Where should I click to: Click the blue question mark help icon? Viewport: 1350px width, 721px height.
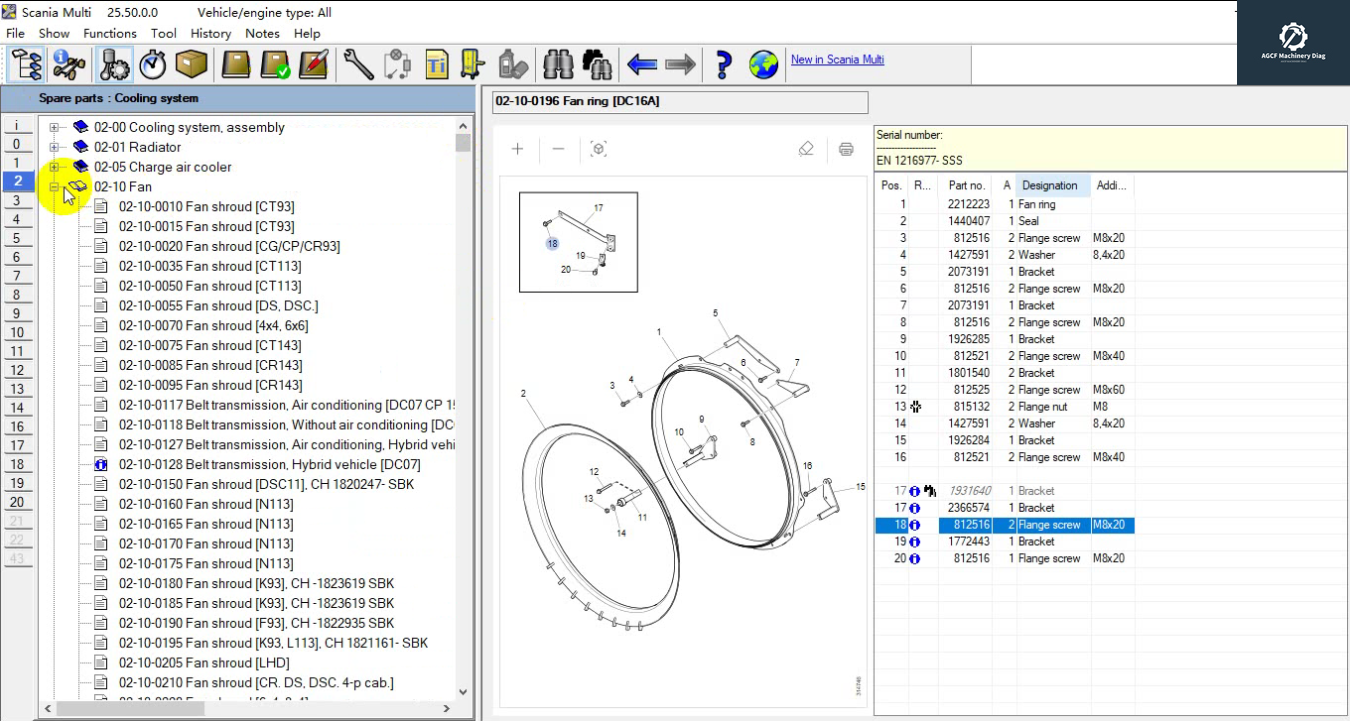723,65
